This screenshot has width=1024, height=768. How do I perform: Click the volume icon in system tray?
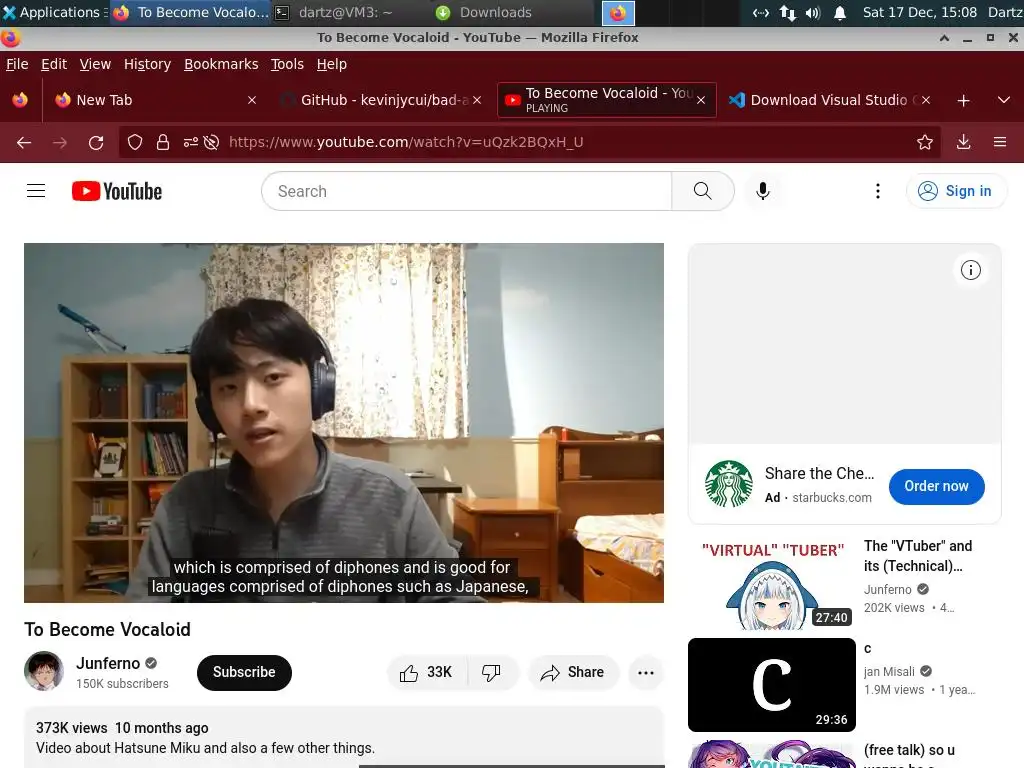812,12
